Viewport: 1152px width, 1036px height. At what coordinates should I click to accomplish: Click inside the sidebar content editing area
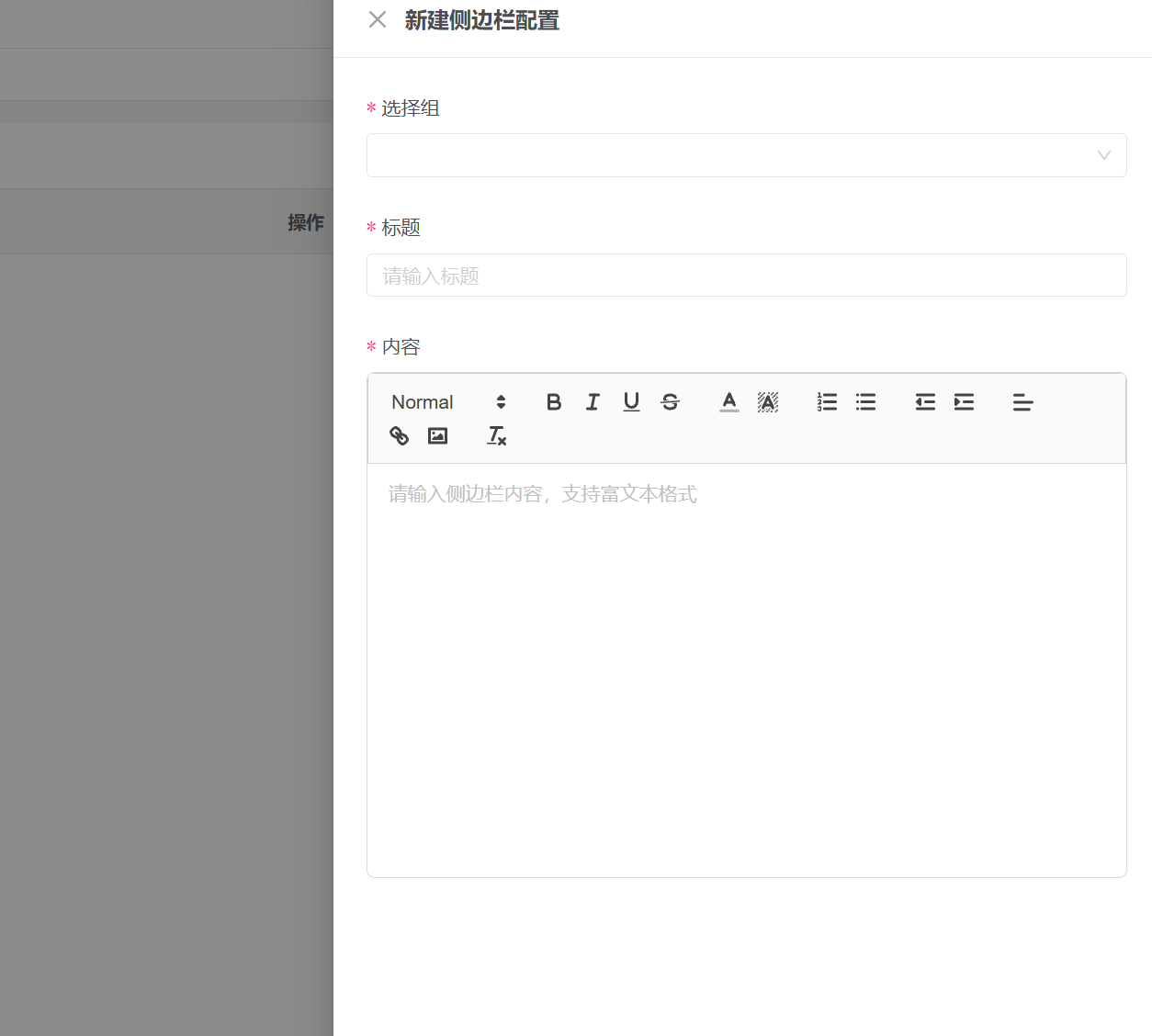746,643
